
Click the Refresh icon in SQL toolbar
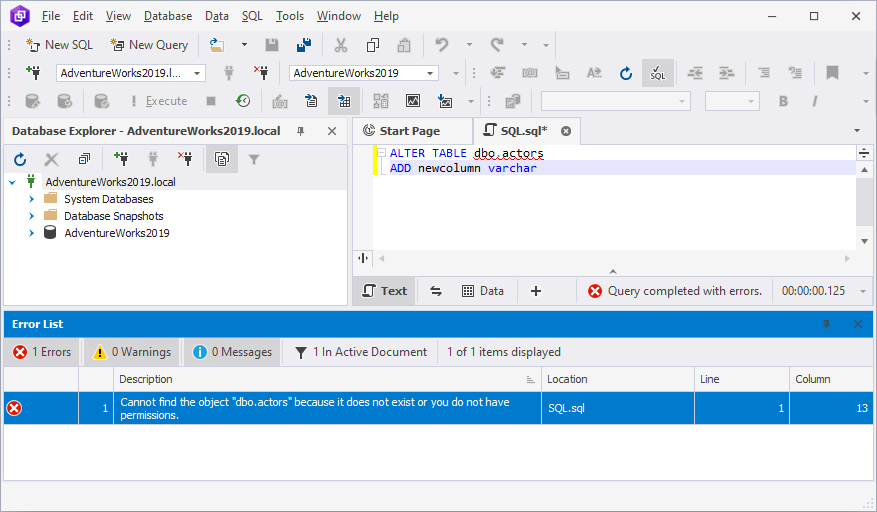[626, 73]
